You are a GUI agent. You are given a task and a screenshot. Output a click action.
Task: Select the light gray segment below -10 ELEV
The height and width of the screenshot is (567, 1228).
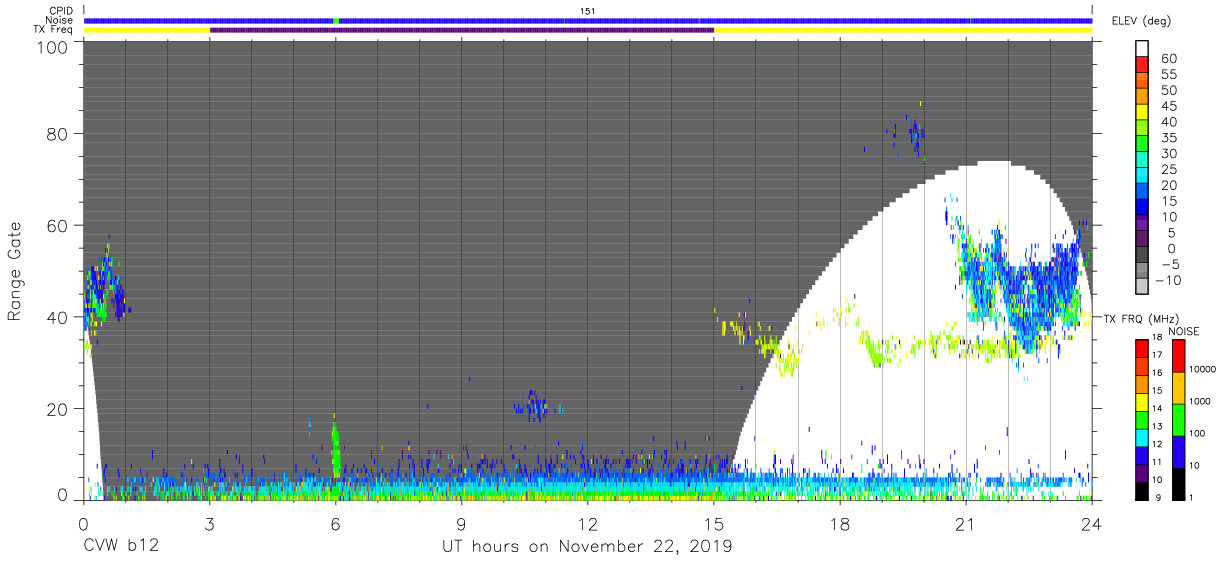pyautogui.click(x=1142, y=287)
